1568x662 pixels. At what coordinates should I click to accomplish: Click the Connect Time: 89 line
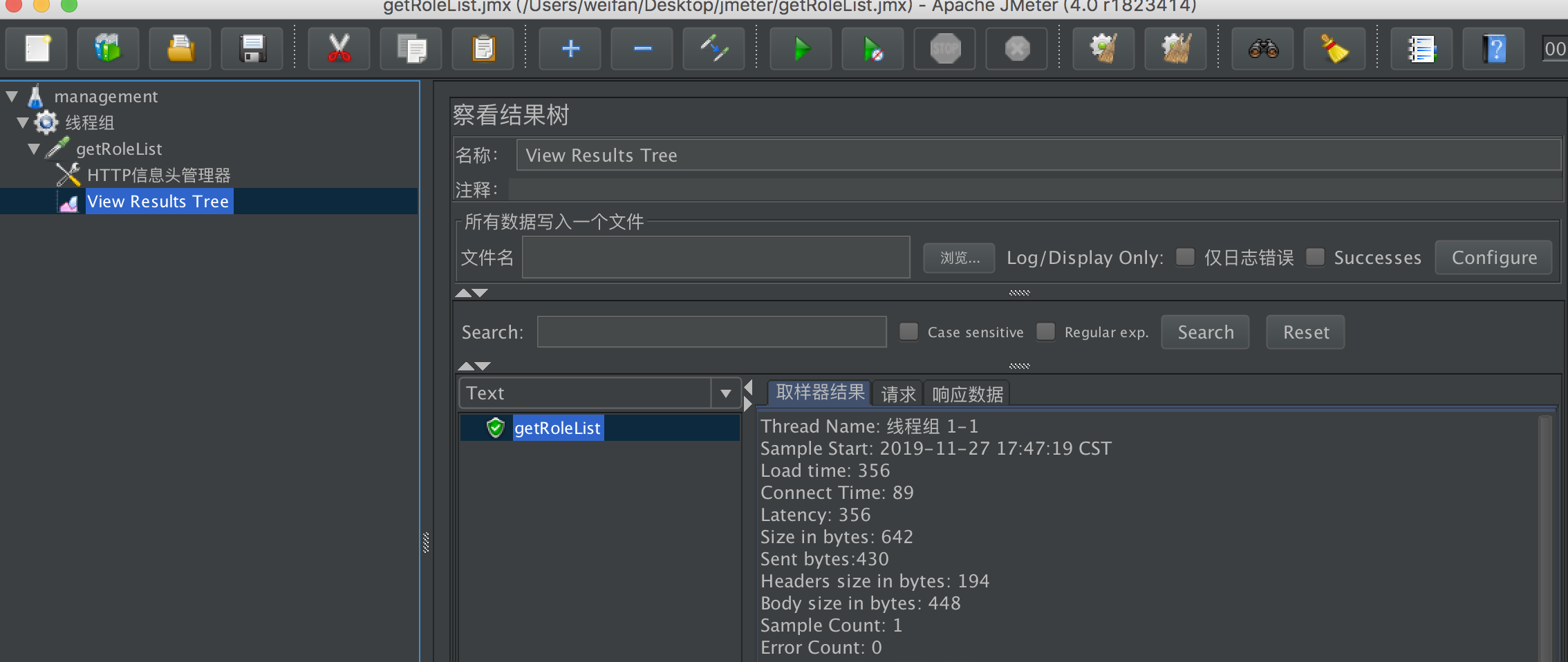point(837,493)
